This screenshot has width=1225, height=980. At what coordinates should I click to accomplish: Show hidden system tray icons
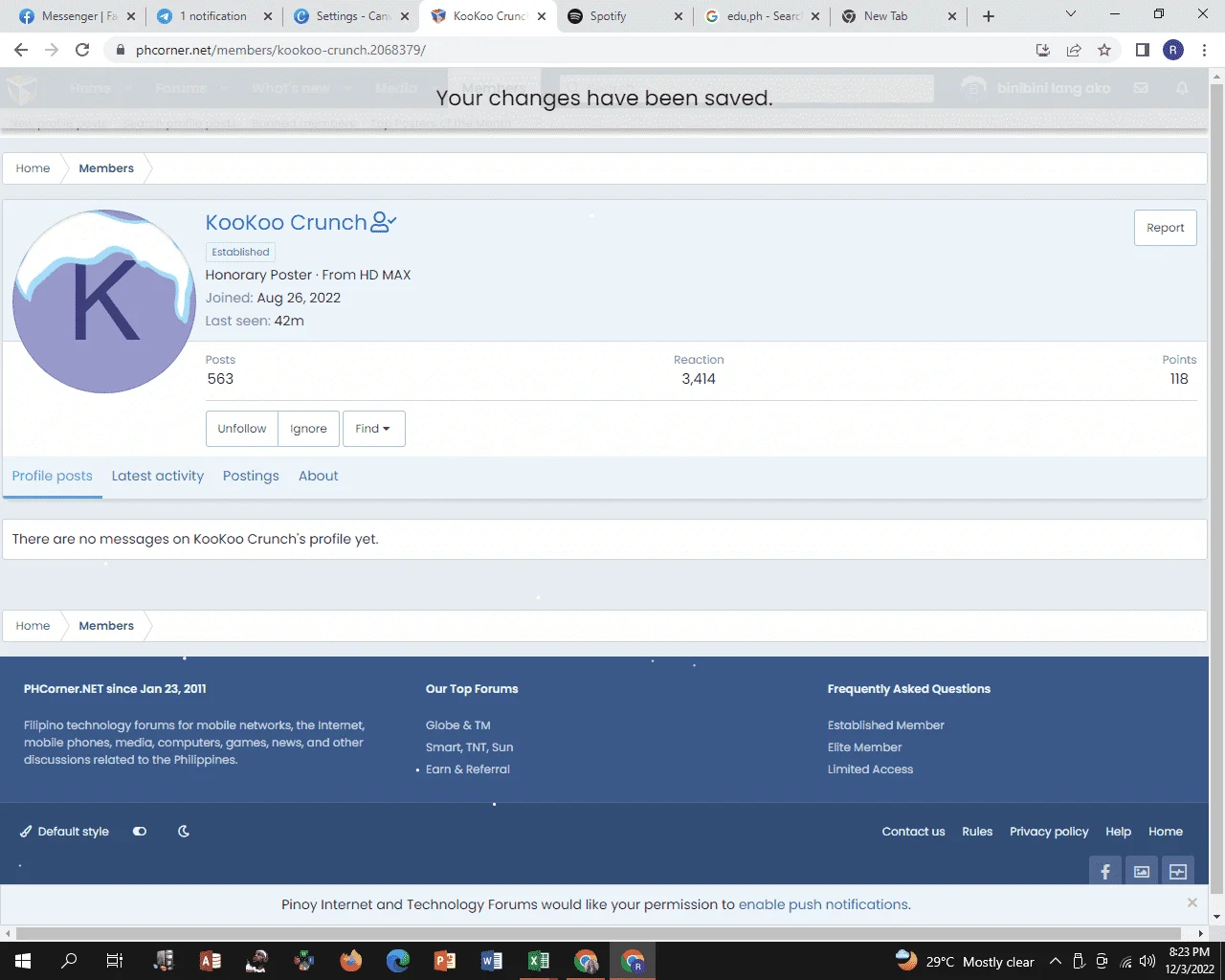pos(1056,962)
